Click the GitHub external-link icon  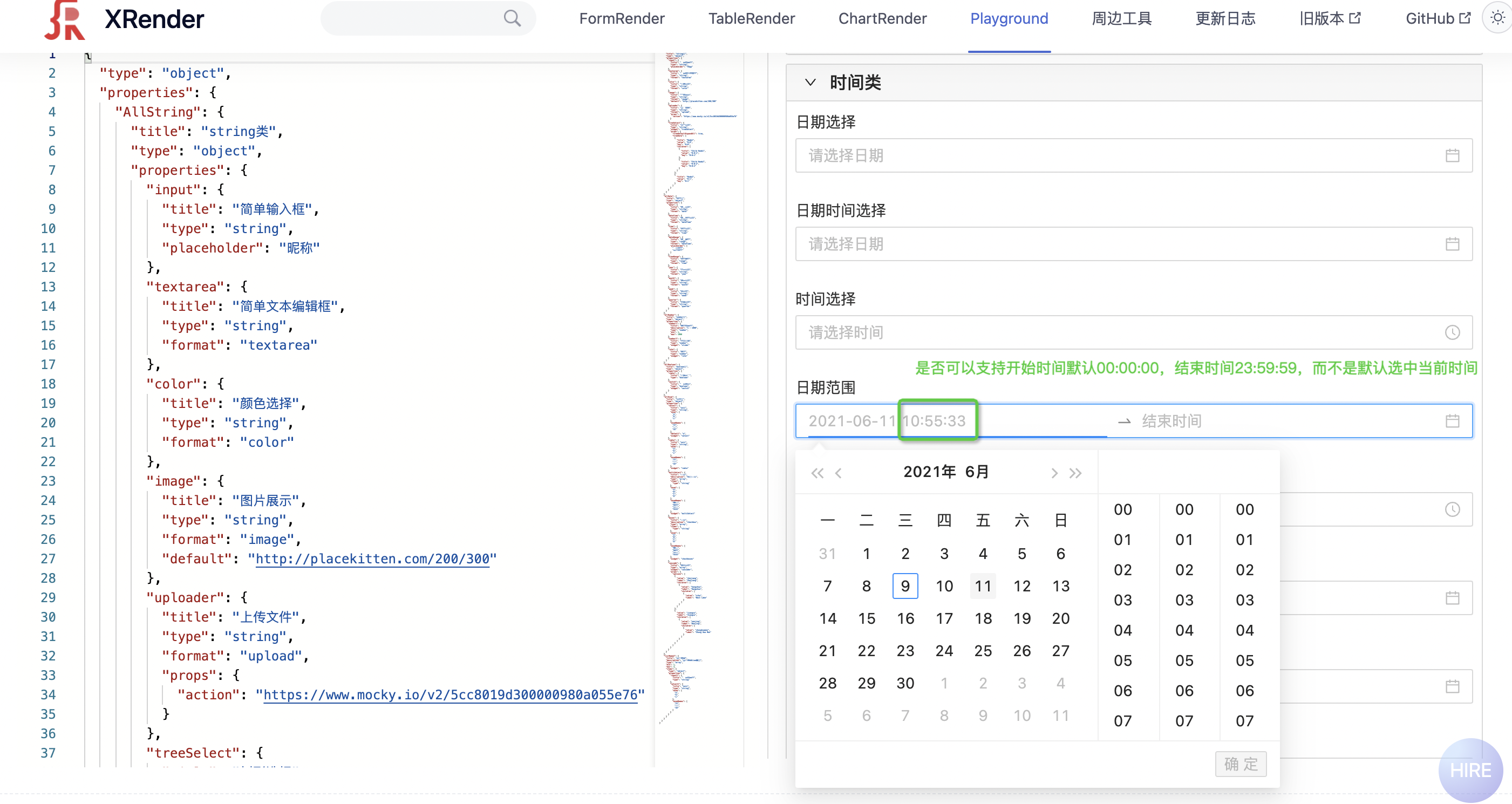click(1466, 18)
